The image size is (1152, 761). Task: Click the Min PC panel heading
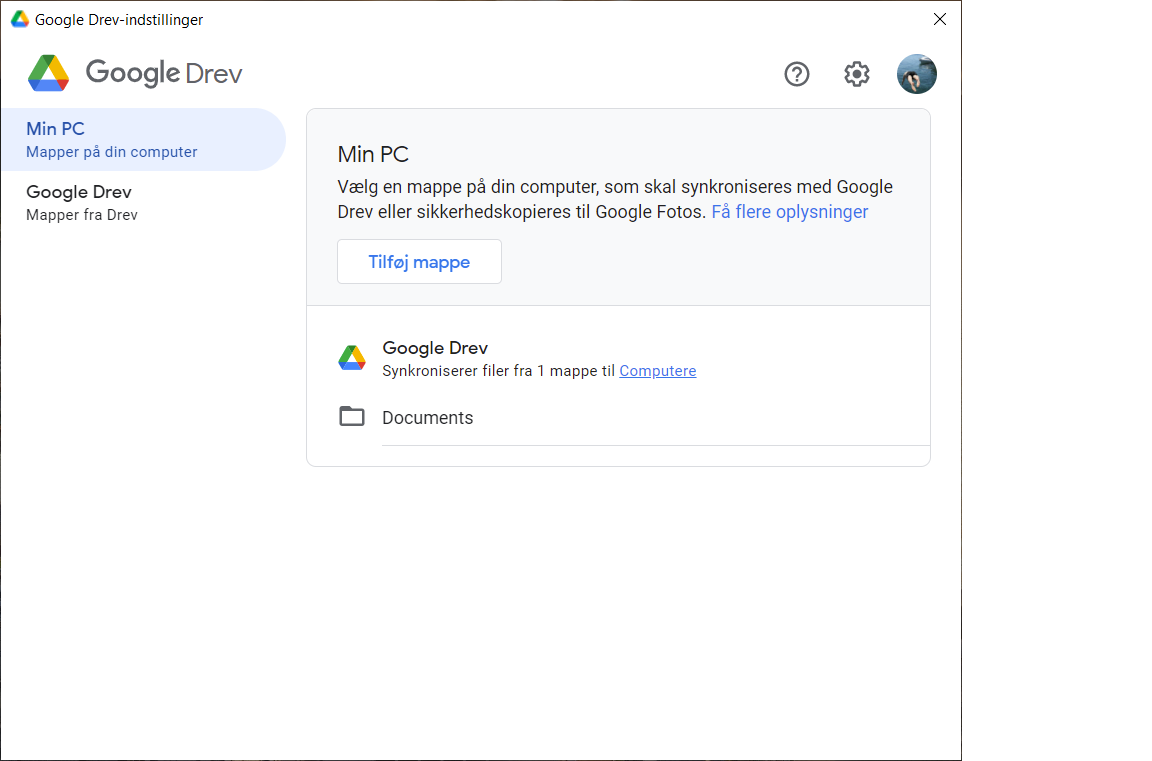[373, 154]
